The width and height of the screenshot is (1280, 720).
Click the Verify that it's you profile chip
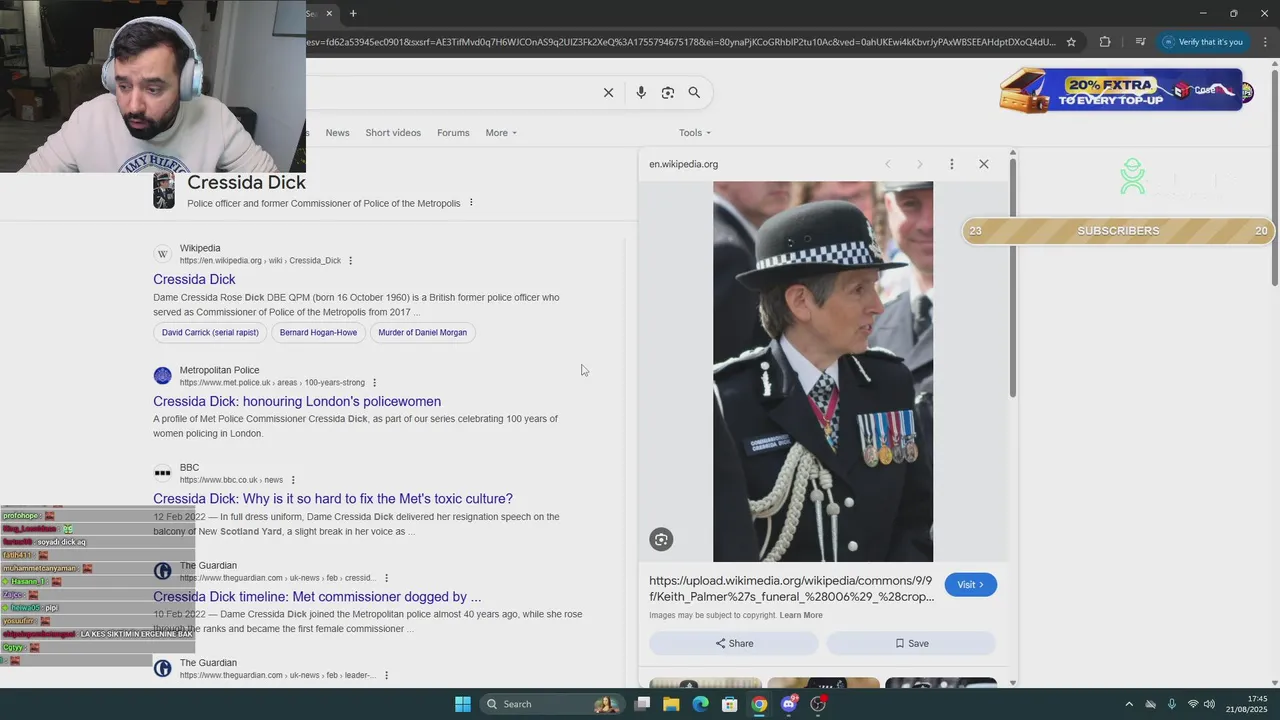coord(1203,42)
